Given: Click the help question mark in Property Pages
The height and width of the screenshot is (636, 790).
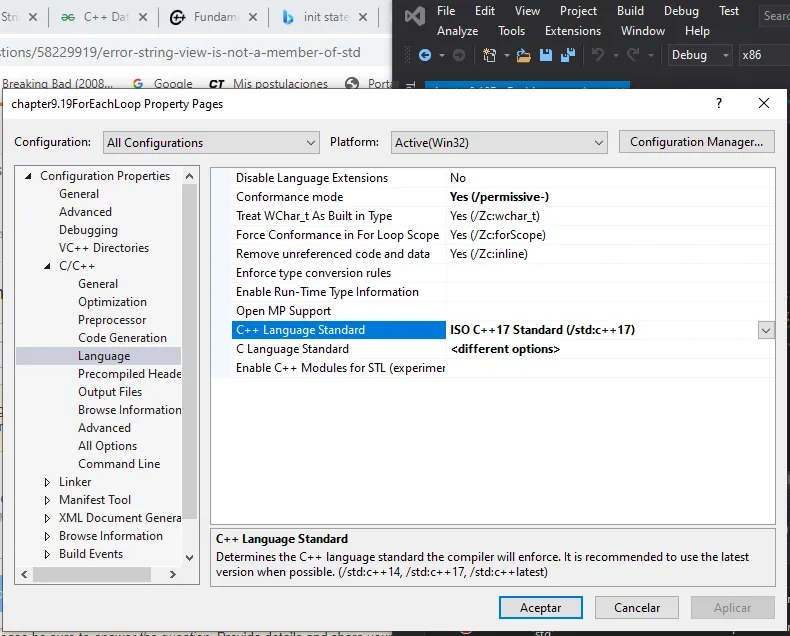Looking at the screenshot, I should [x=719, y=103].
